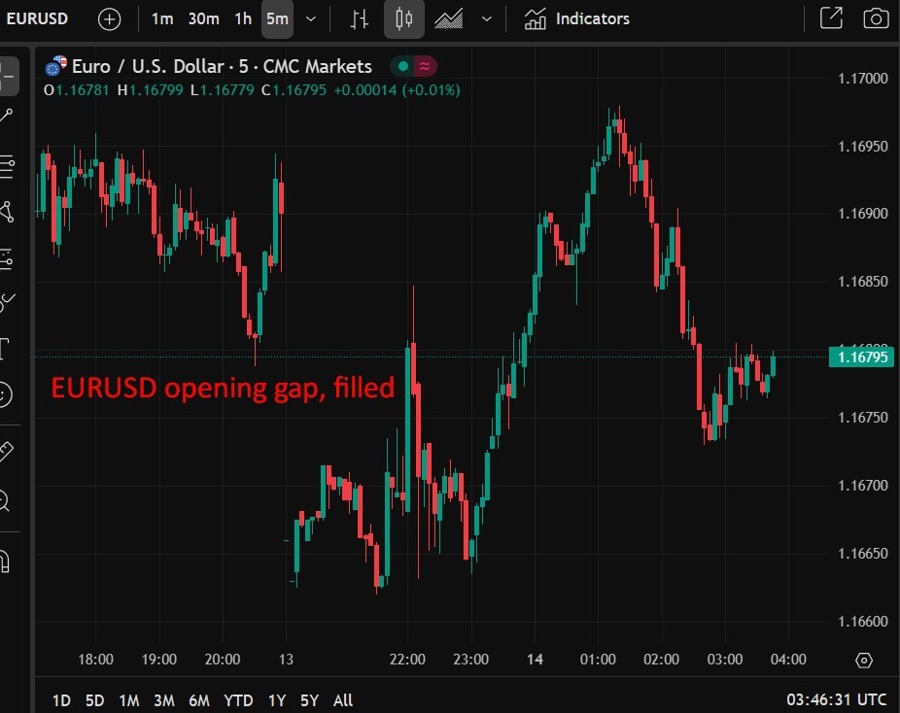Open the chart type dropdown arrow

[x=486, y=18]
